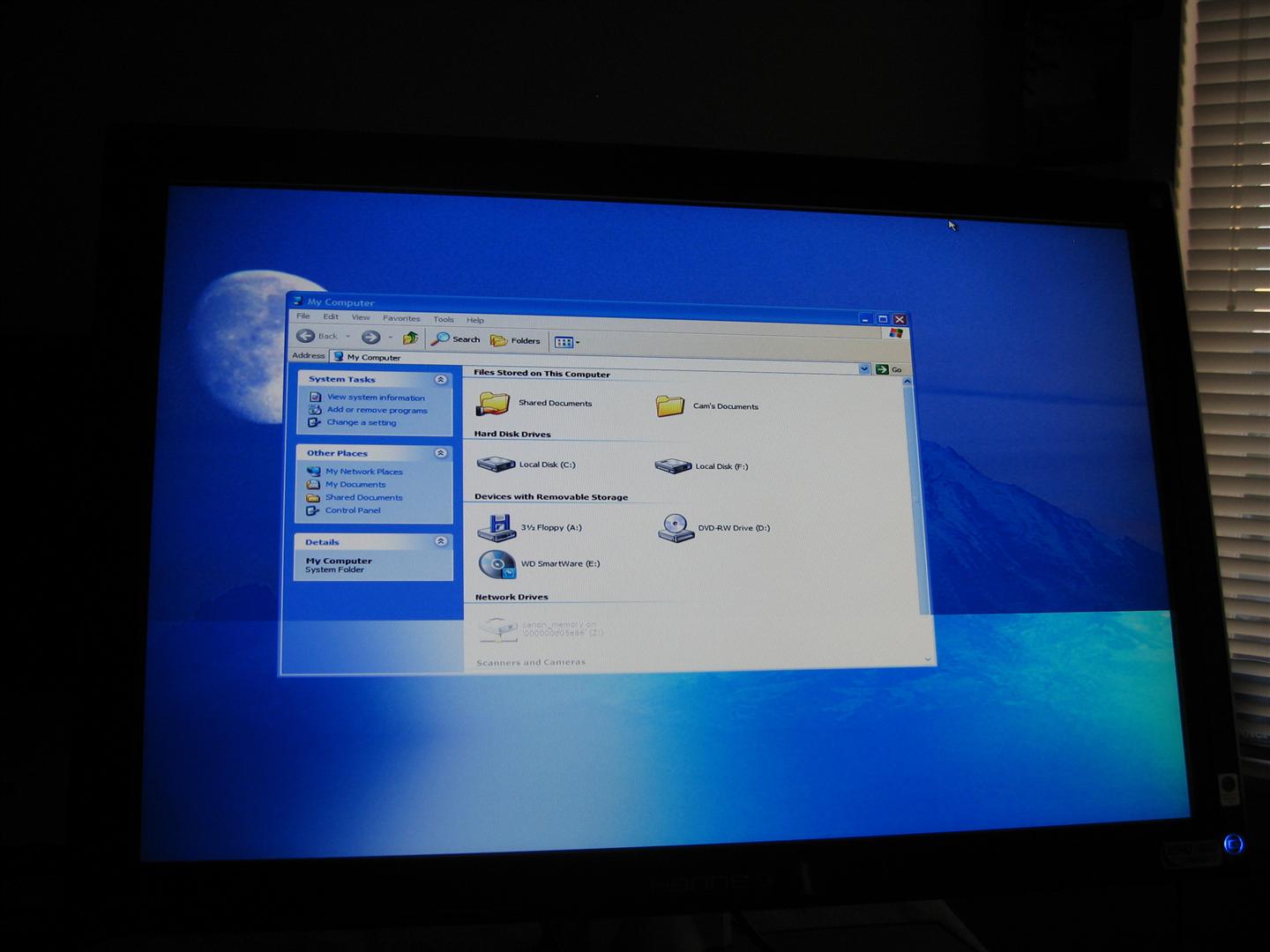Click the monitor's blue power button
The width and height of the screenshot is (1270, 952).
pos(1234,844)
